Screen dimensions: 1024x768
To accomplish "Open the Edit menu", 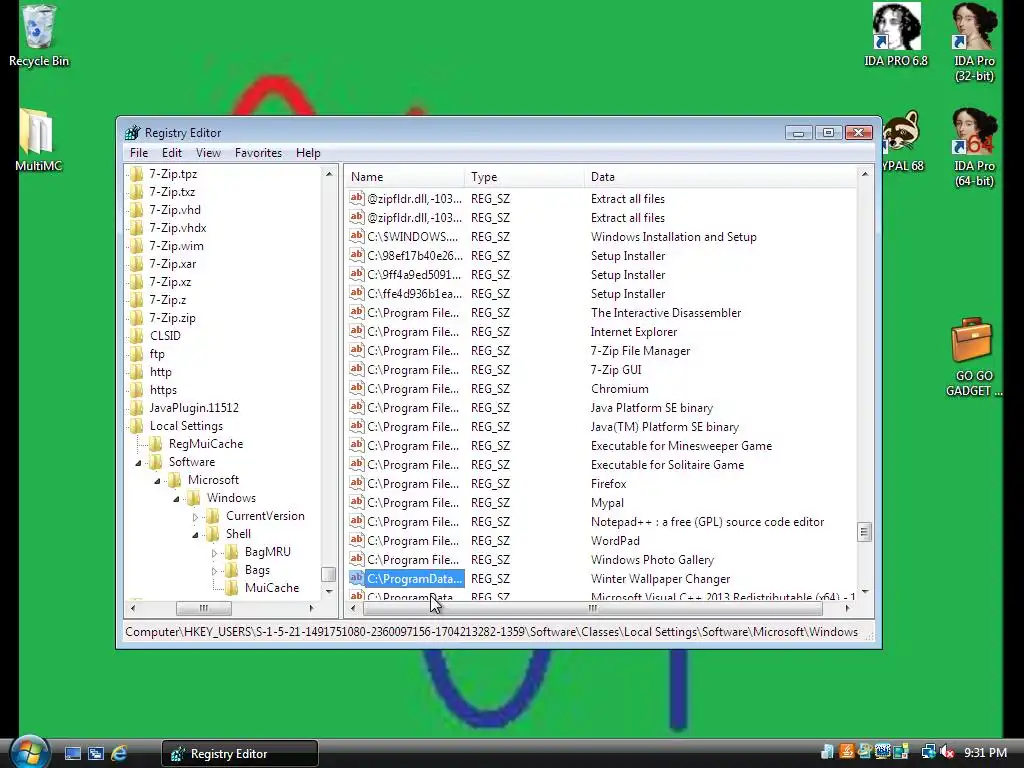I will (172, 153).
